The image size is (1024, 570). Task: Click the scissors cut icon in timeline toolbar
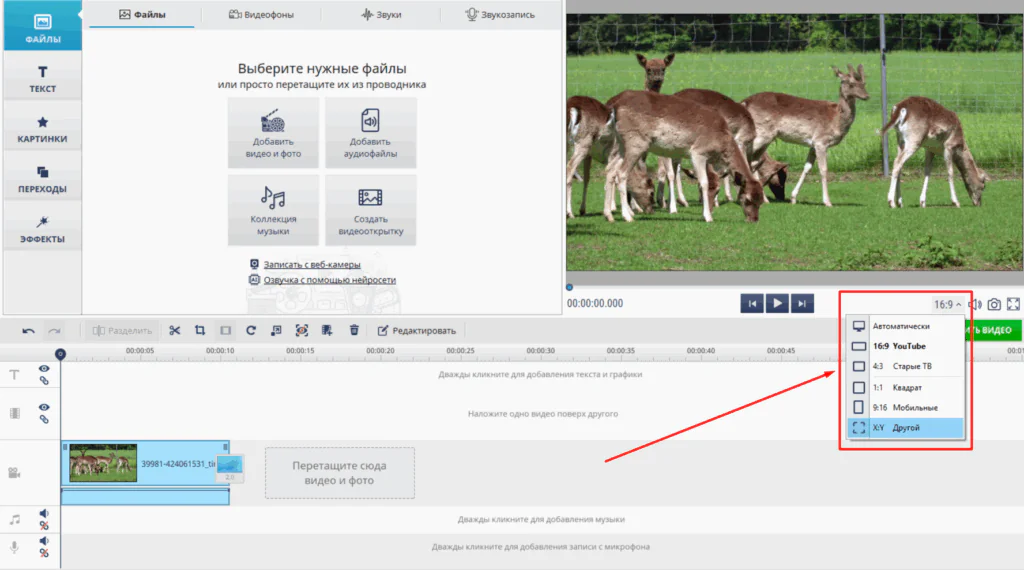[x=174, y=330]
